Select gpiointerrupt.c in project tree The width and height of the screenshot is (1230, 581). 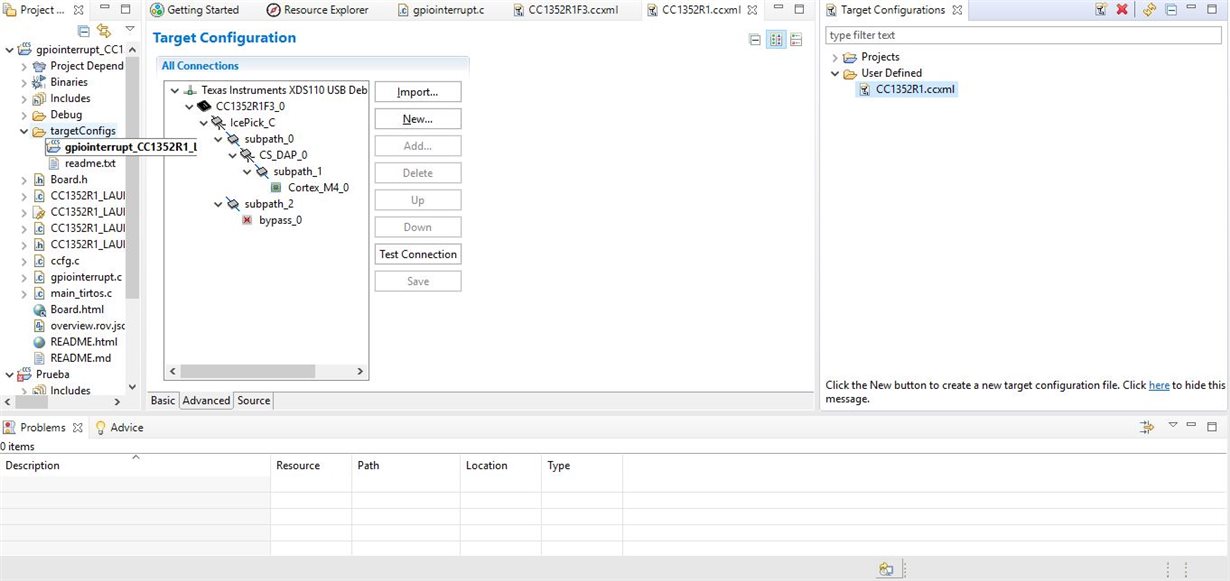(x=86, y=277)
